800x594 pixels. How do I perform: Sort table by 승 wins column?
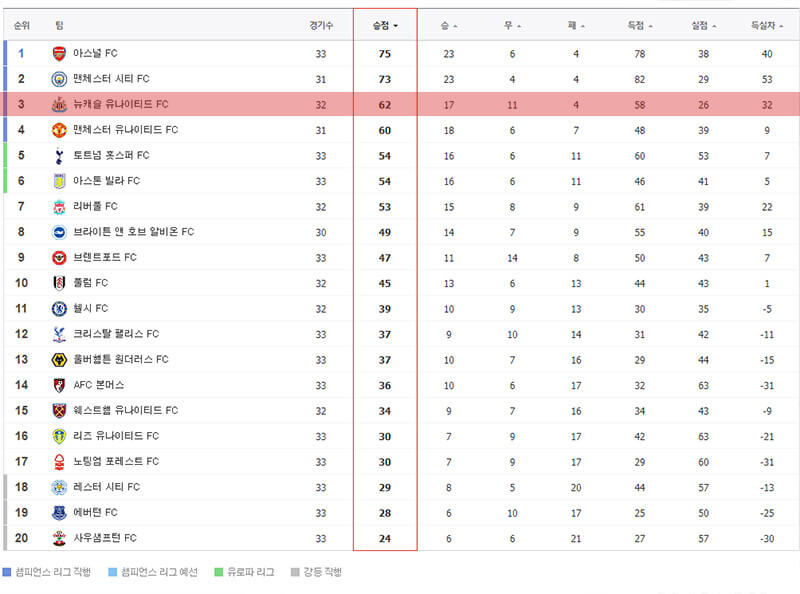click(x=448, y=26)
